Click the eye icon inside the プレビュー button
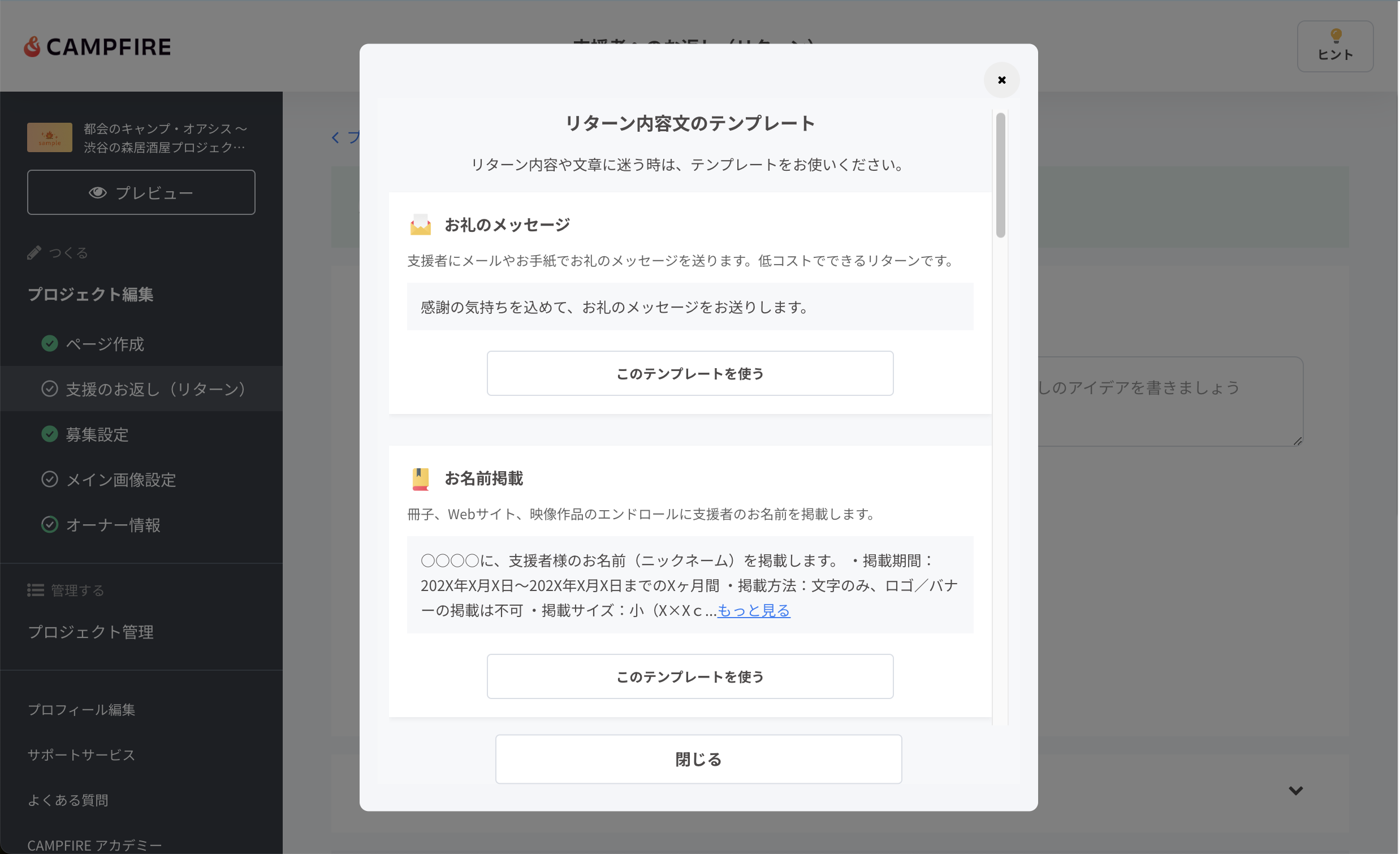Screen dimensions: 1400x854 click(98, 193)
